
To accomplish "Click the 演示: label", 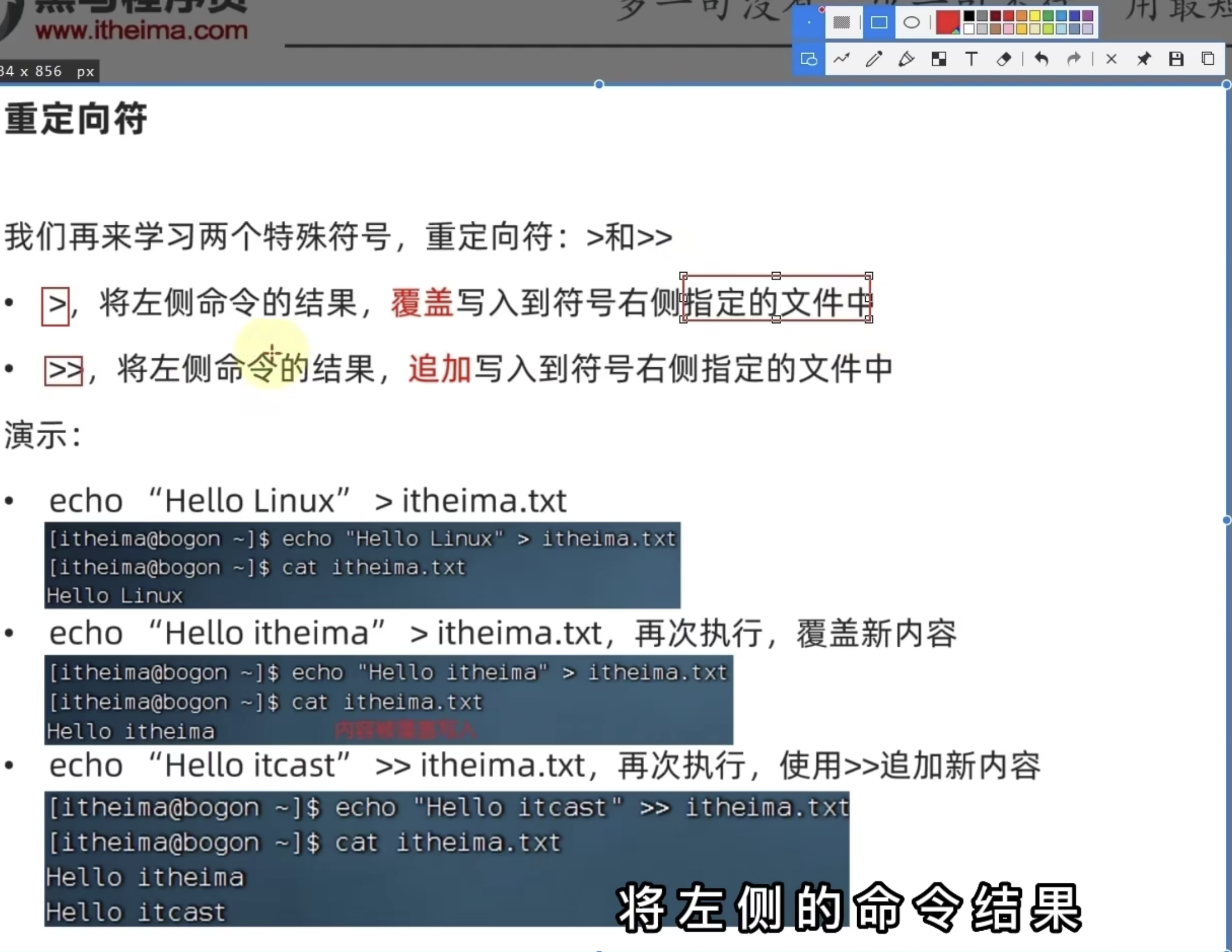I will 43,435.
